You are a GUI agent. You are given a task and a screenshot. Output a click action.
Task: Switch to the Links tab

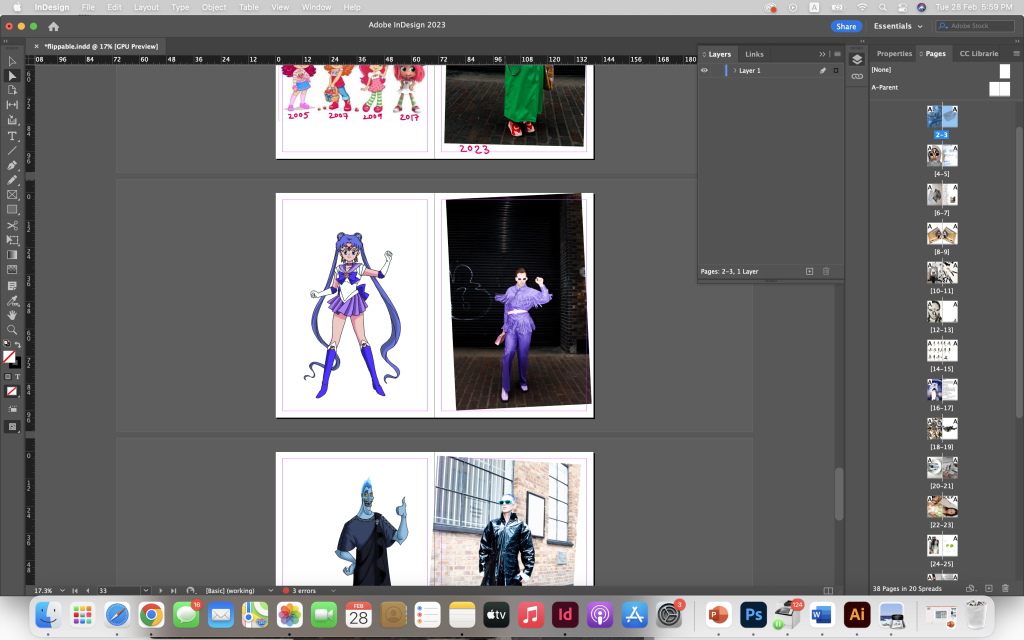tap(754, 54)
